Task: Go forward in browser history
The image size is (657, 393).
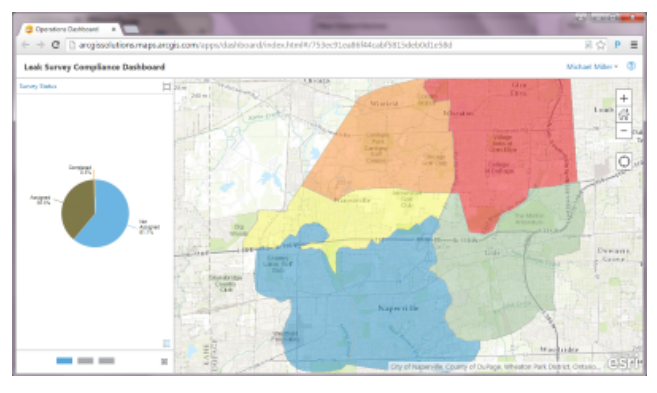Action: (40, 45)
